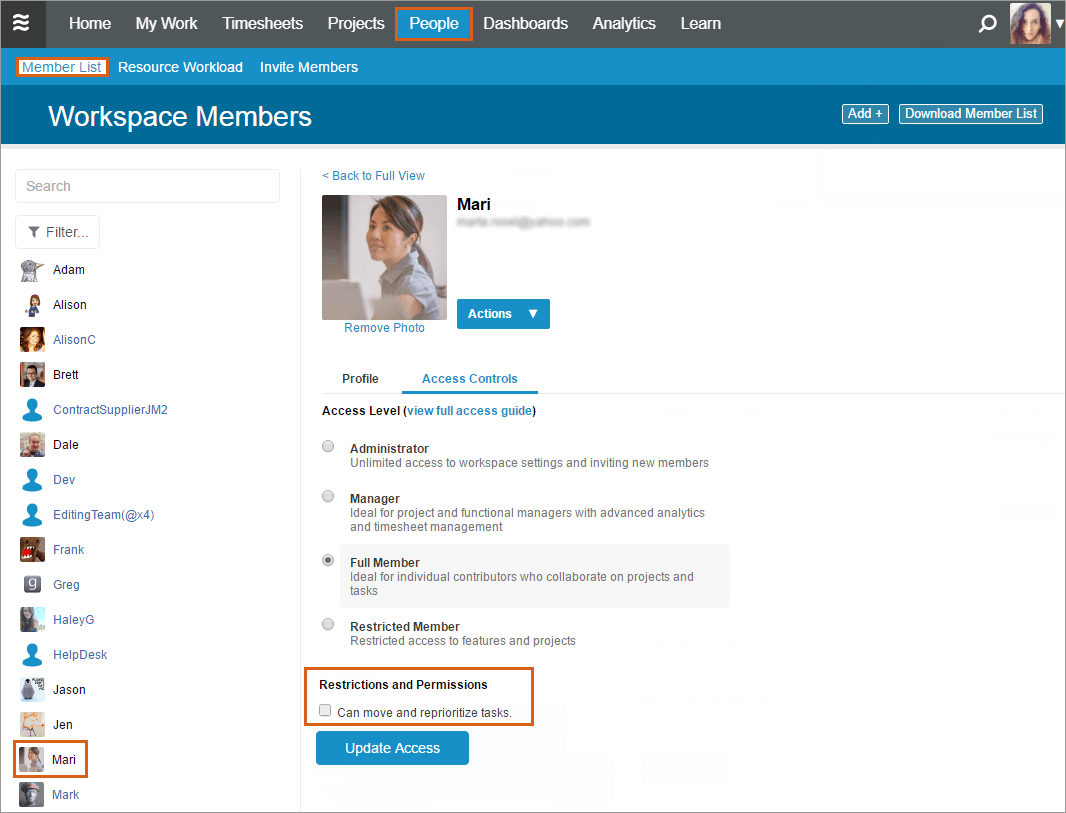Click Dale's avatar photo
The width and height of the screenshot is (1066, 813).
32,445
